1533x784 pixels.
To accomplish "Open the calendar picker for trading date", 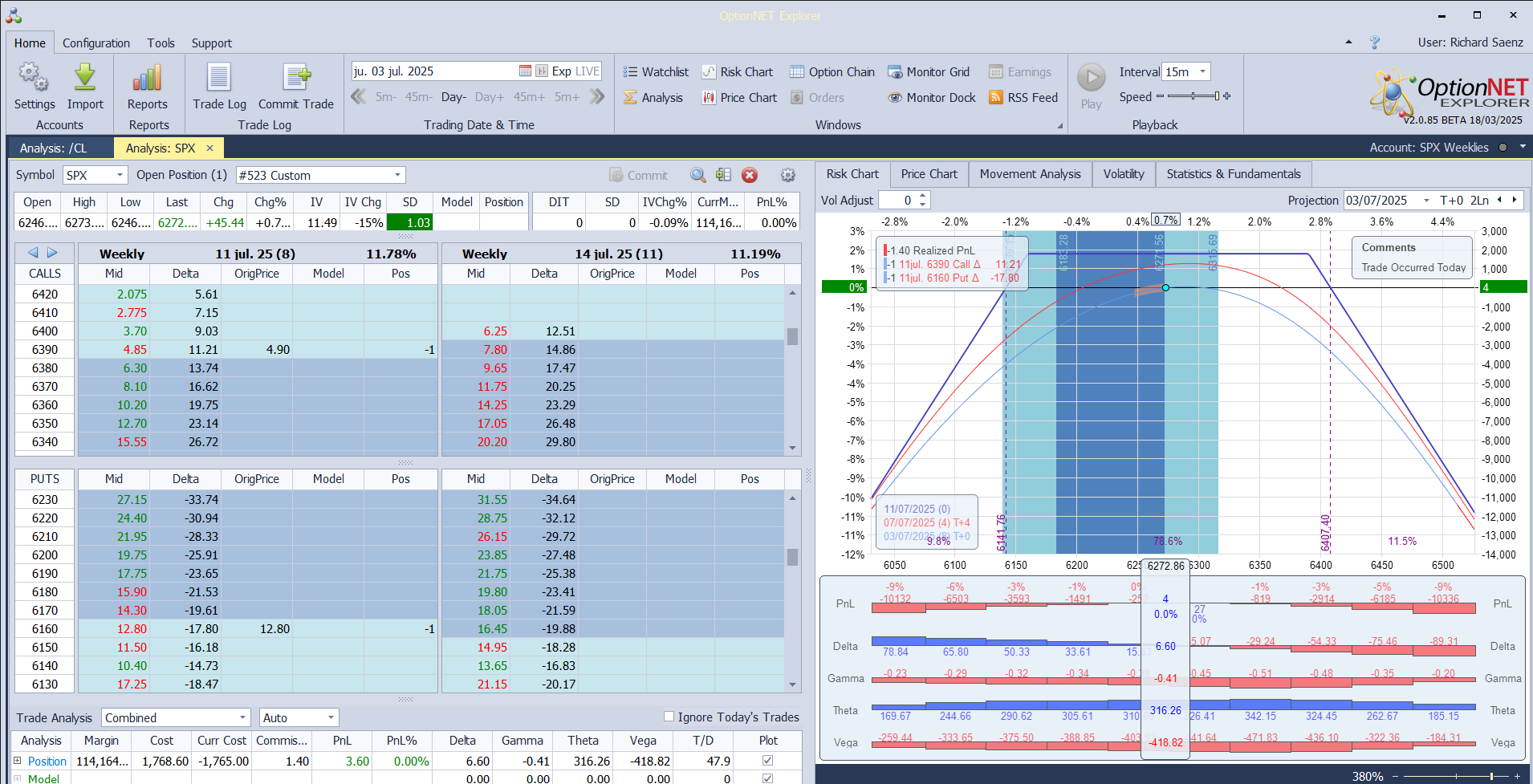I will (525, 71).
